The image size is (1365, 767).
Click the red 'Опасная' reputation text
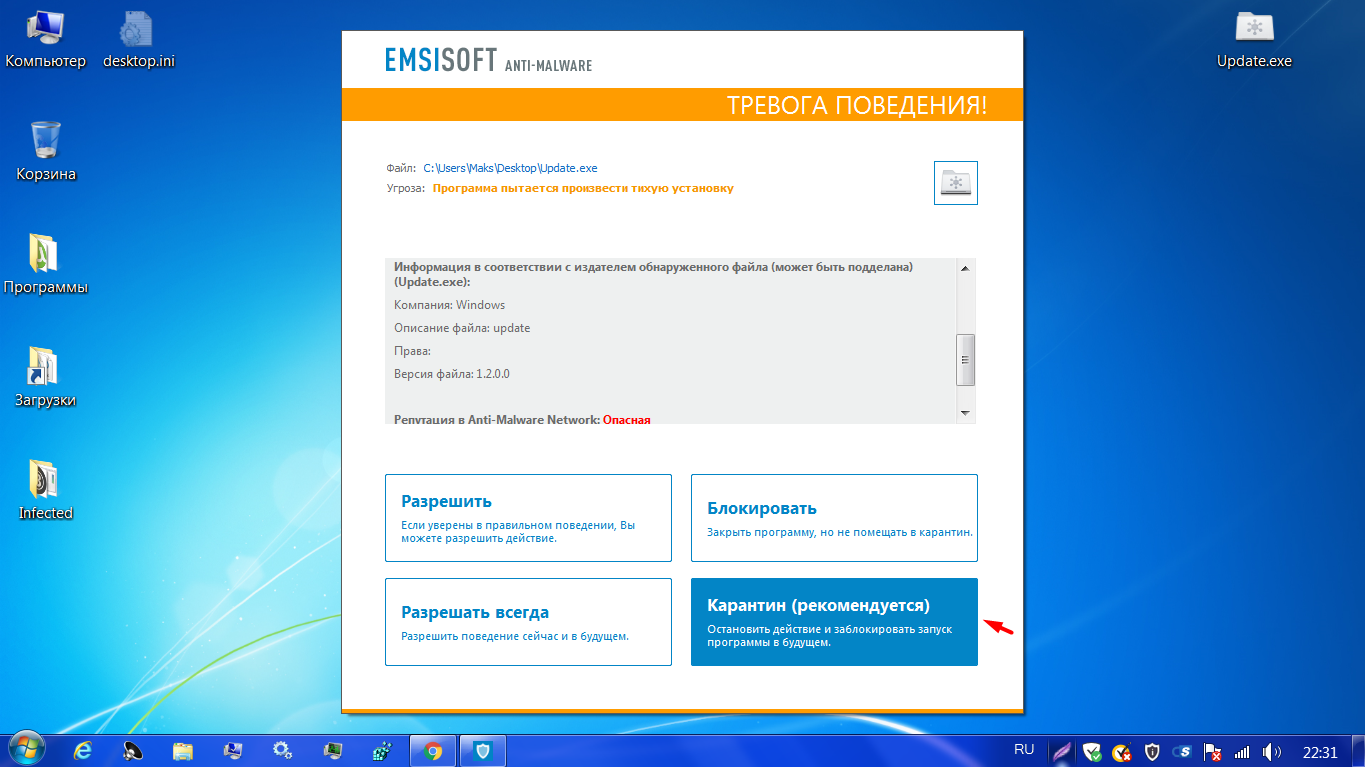[627, 420]
